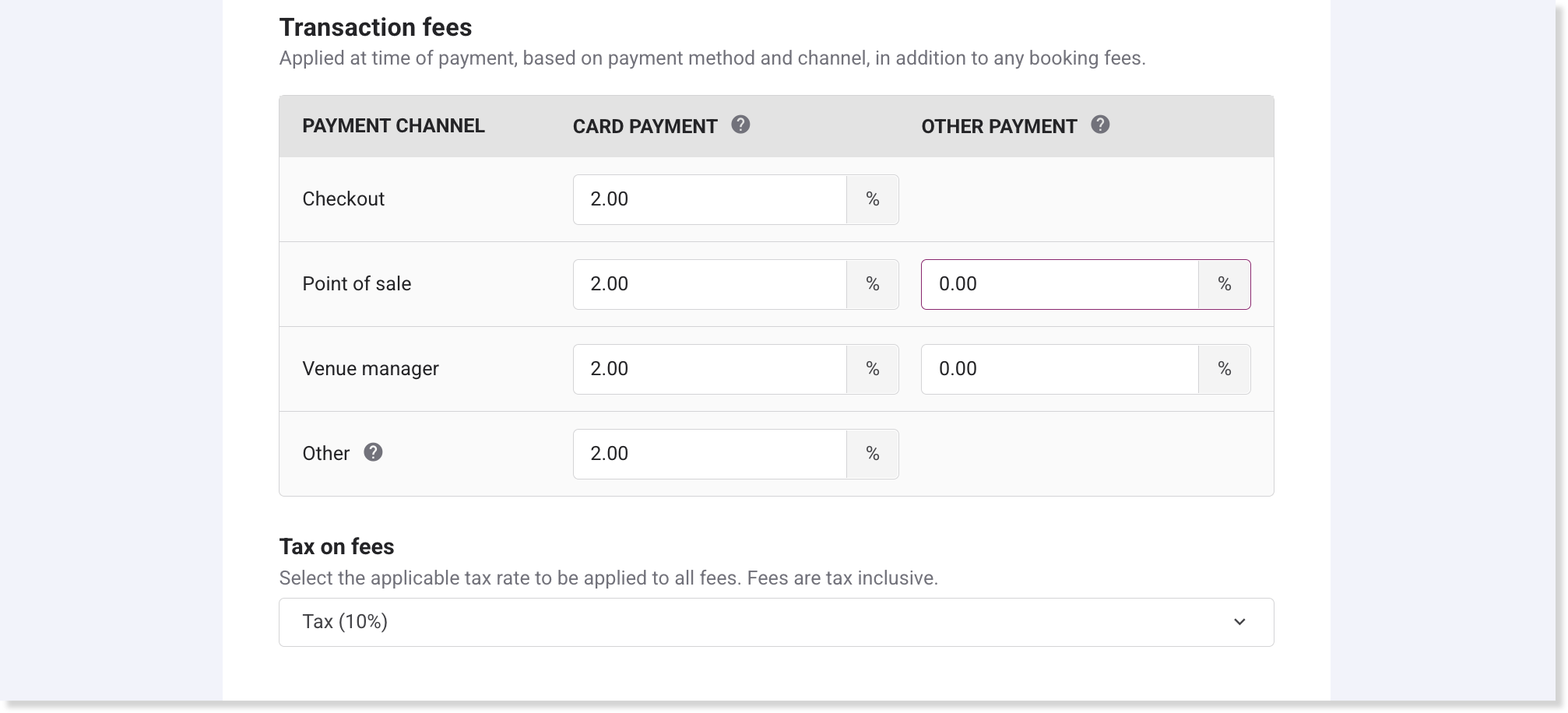
Task: Click the Payment Channel column header
Action: click(393, 126)
